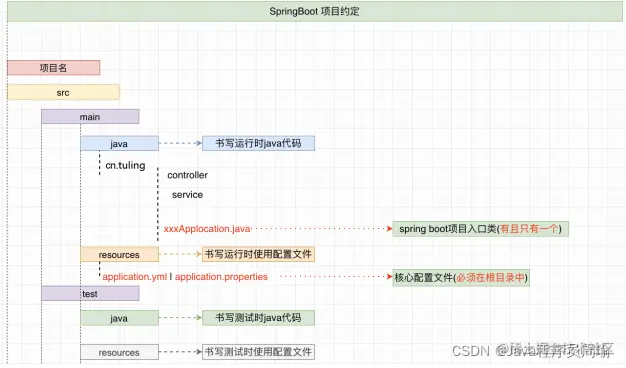The image size is (626, 368).
Task: Select the main purple box
Action: pos(90,117)
